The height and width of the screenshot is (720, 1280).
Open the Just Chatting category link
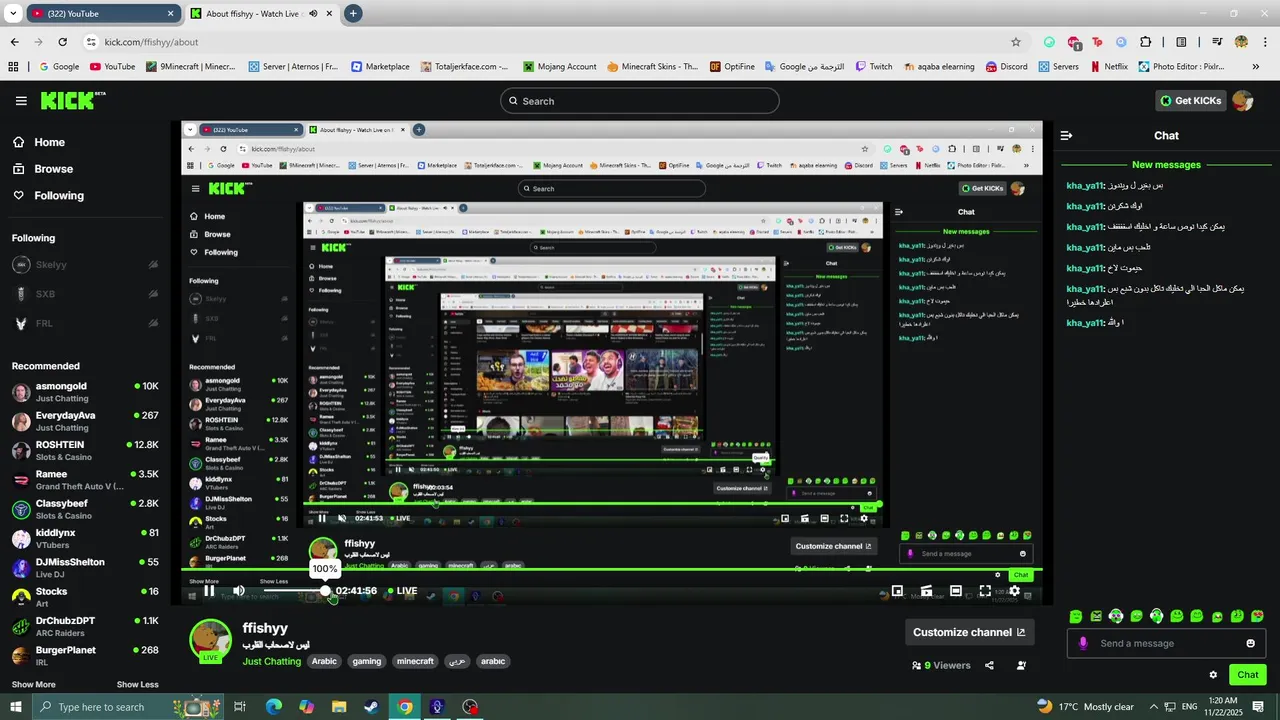271,661
